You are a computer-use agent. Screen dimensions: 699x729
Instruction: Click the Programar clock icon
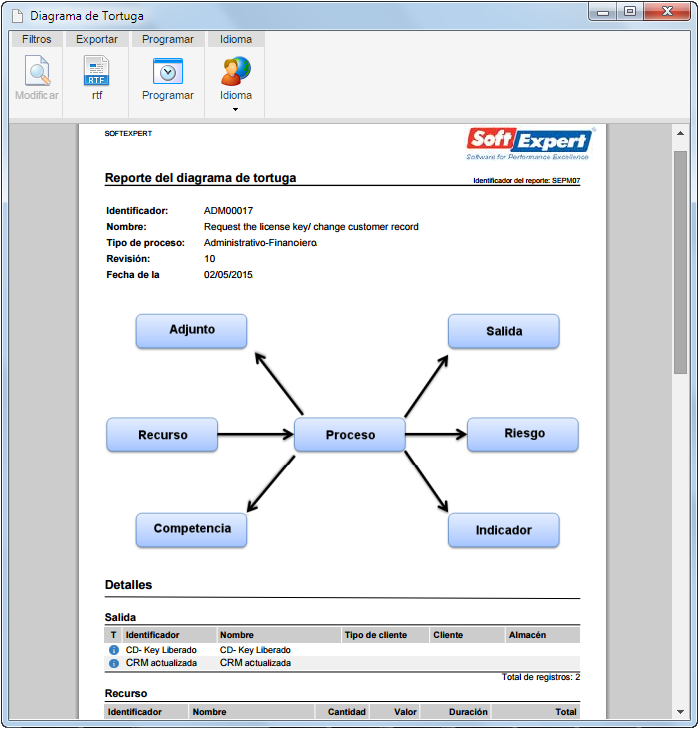click(x=167, y=71)
